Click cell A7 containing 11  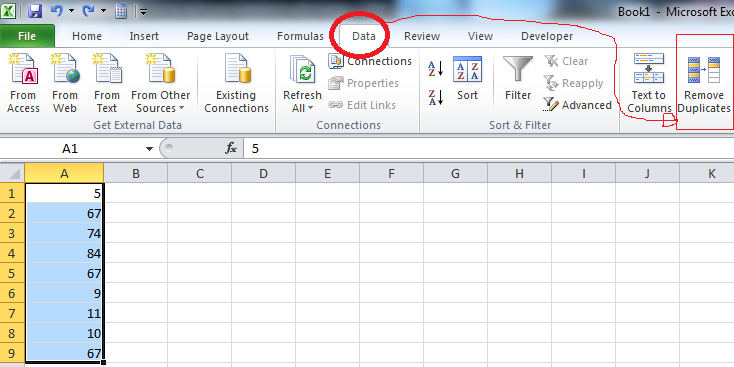coord(65,313)
